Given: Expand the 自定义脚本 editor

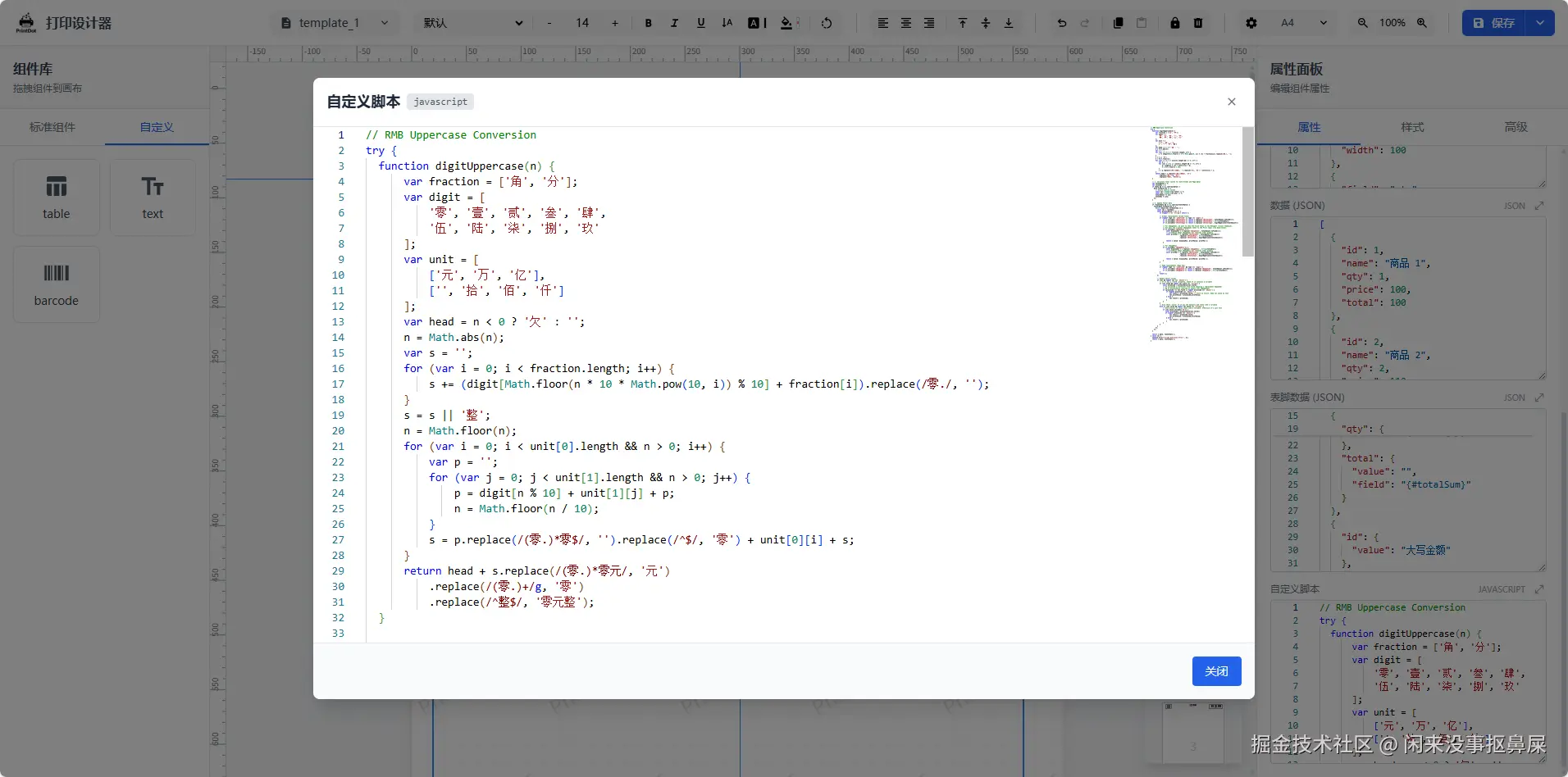Looking at the screenshot, I should [x=1539, y=589].
